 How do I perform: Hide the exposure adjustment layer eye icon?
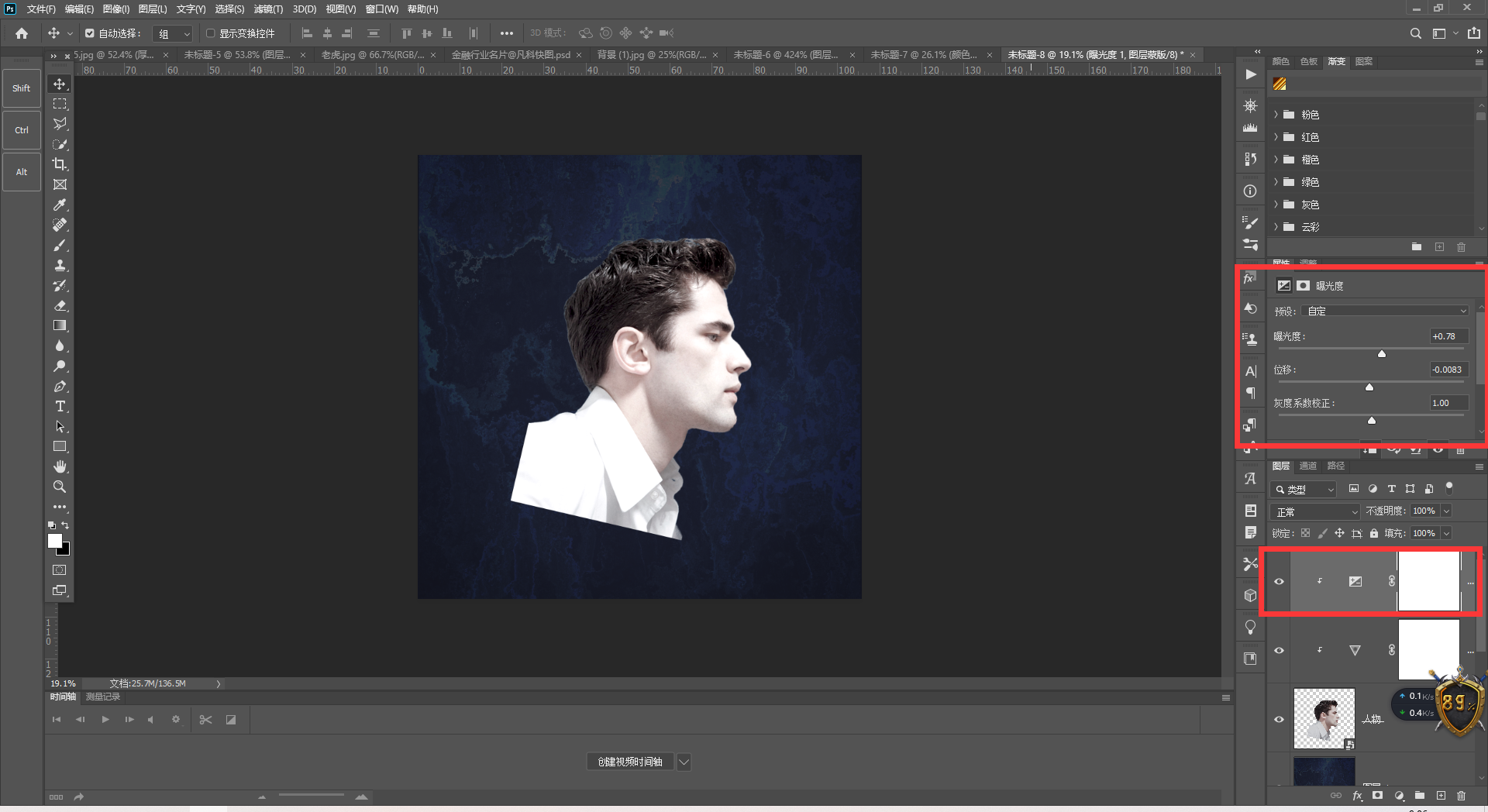click(x=1279, y=581)
